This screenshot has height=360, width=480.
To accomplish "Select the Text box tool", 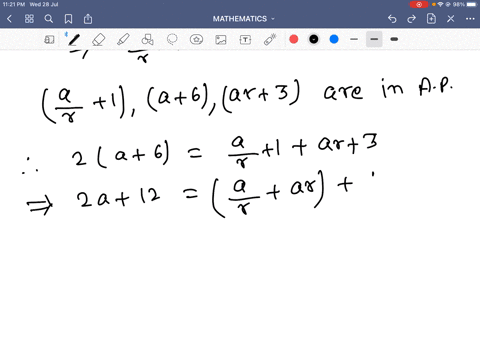I will pos(245,40).
